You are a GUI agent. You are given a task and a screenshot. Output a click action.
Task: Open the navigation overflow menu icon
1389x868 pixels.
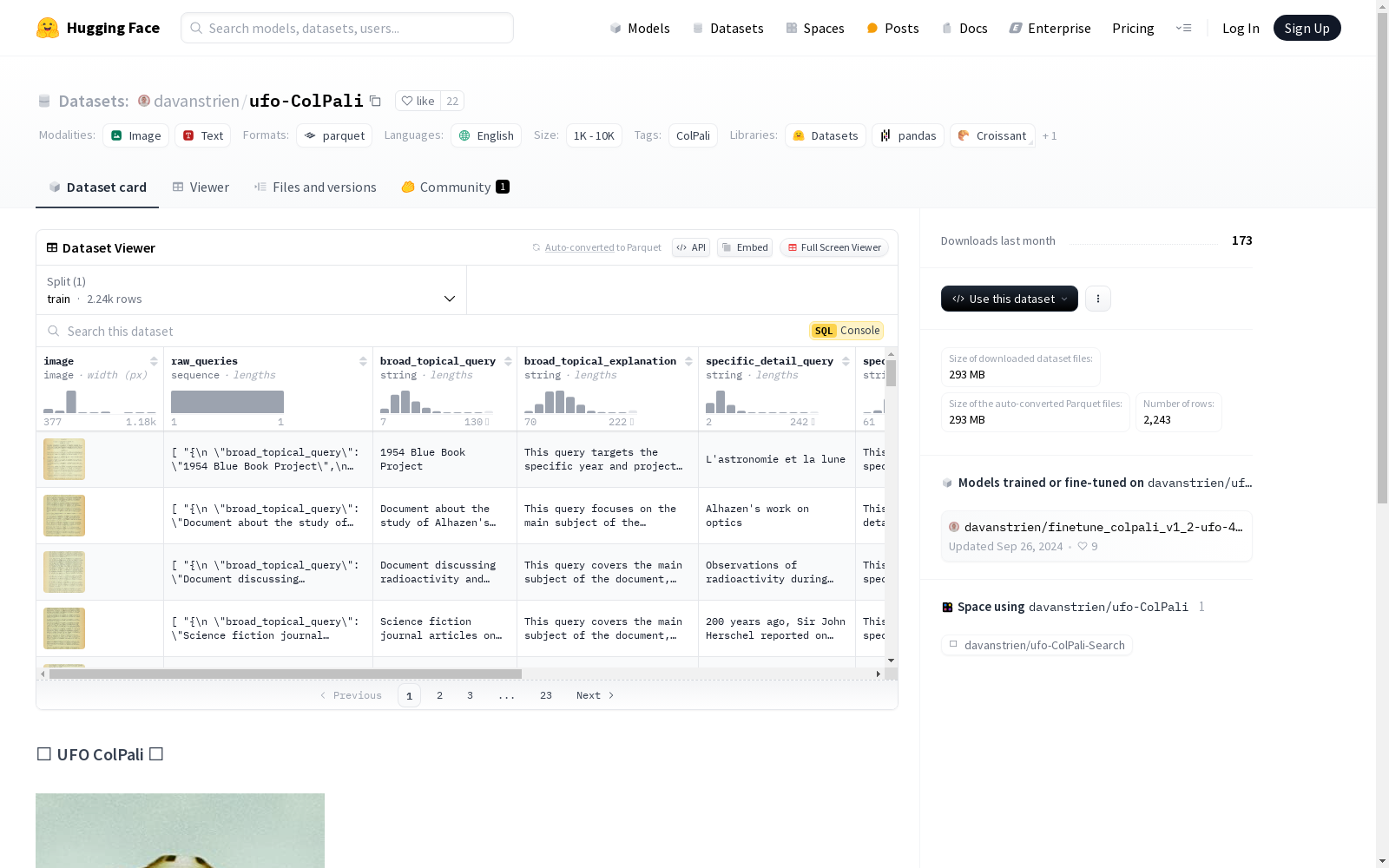point(1183,28)
